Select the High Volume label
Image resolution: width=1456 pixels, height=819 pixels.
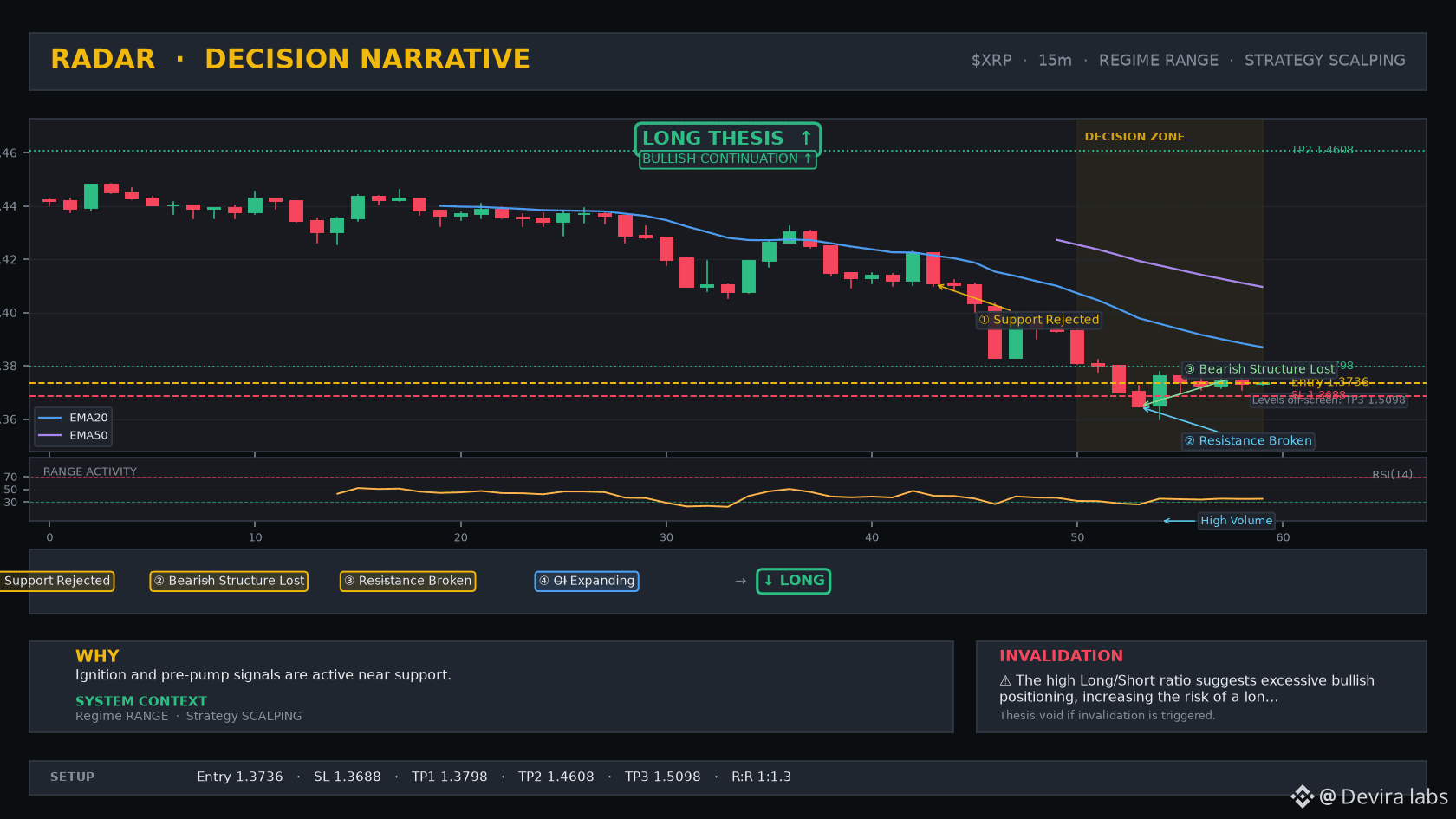(x=1237, y=521)
